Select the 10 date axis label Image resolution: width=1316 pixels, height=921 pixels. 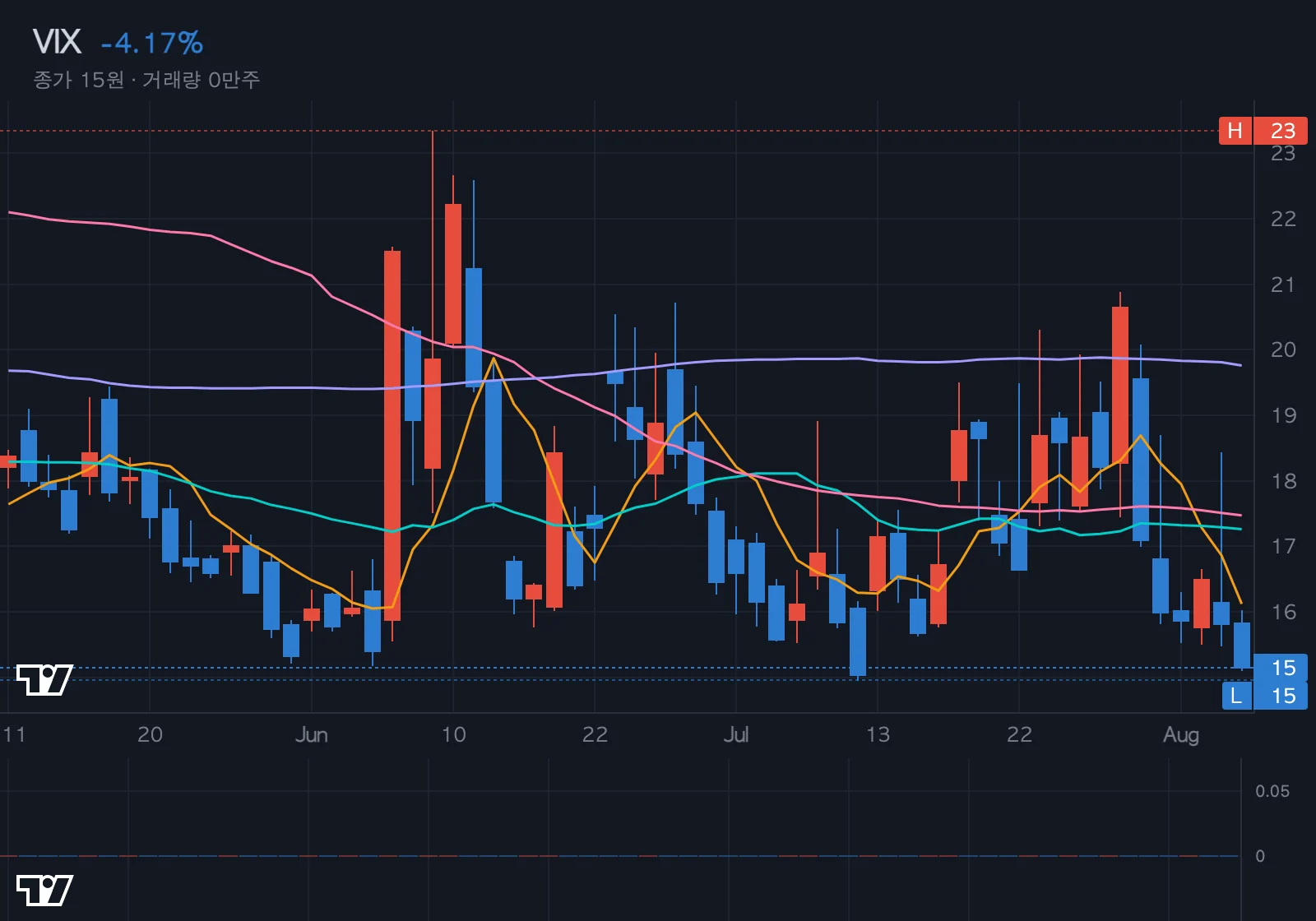point(454,734)
